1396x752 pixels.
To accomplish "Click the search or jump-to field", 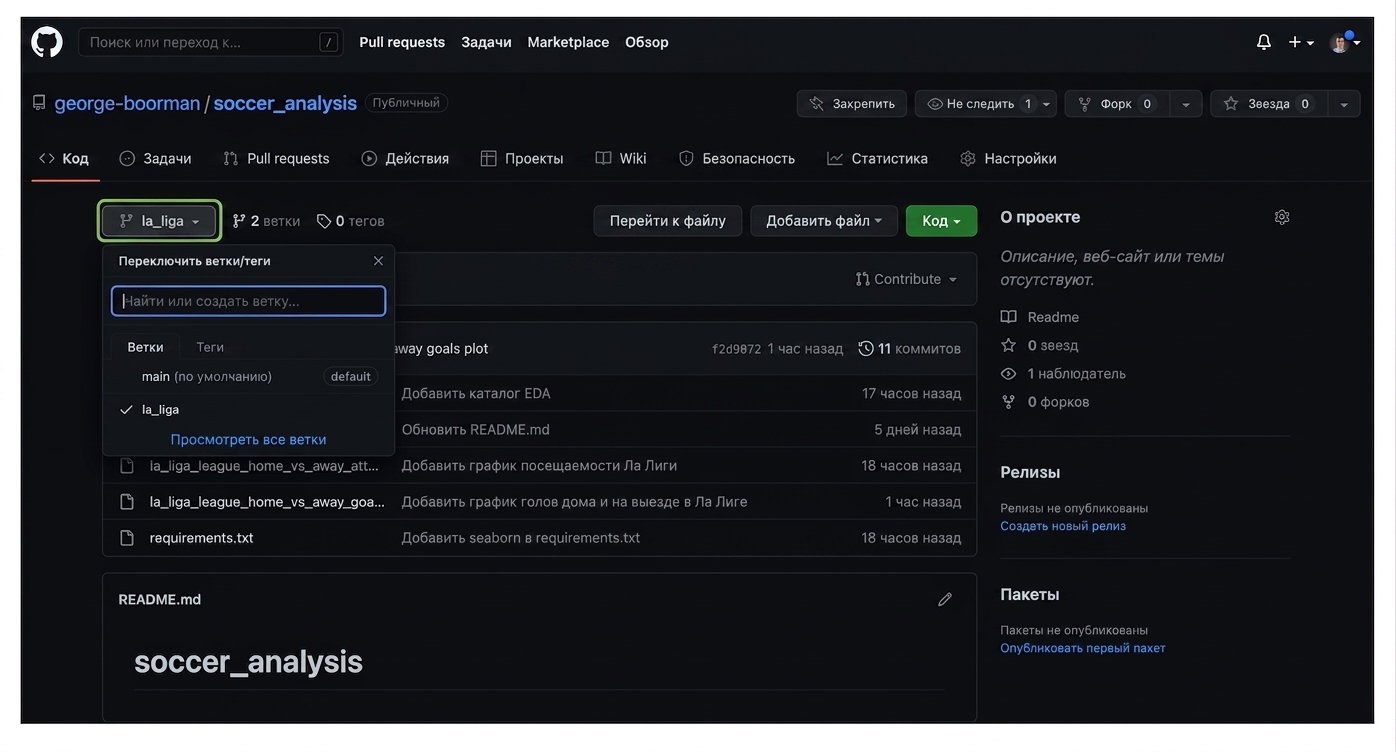I will point(211,42).
